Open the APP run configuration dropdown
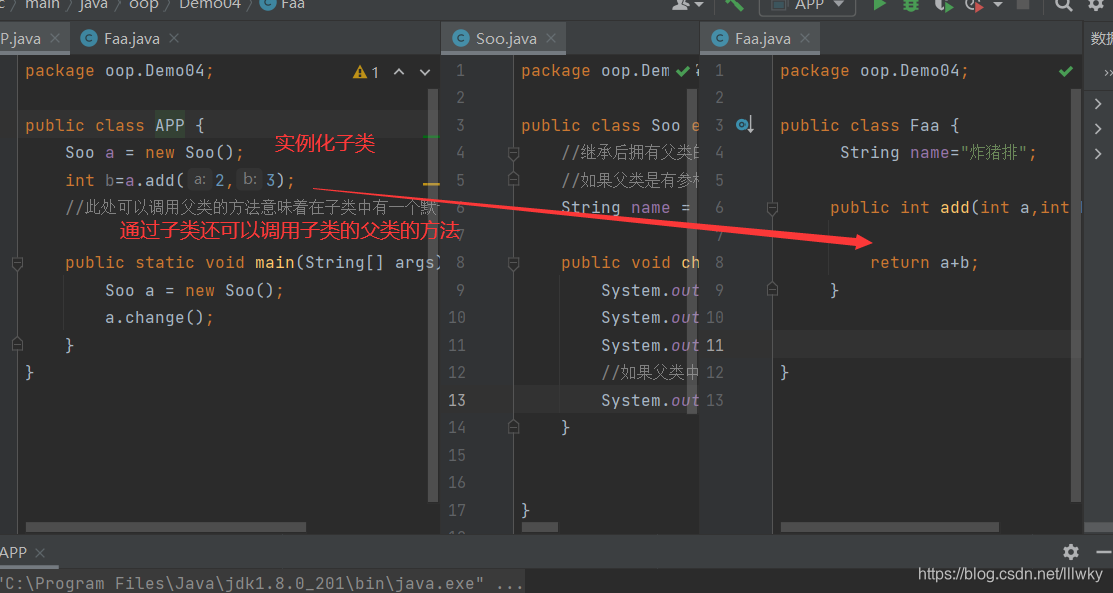This screenshot has height=593, width=1113. 807,6
